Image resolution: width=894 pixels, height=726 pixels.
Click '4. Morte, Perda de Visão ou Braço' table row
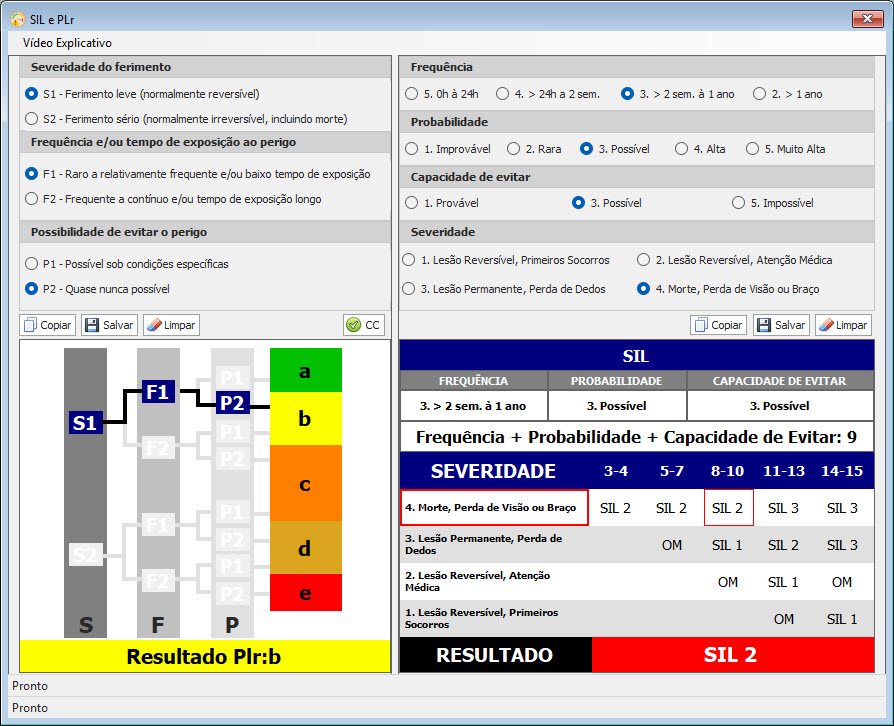(637, 508)
